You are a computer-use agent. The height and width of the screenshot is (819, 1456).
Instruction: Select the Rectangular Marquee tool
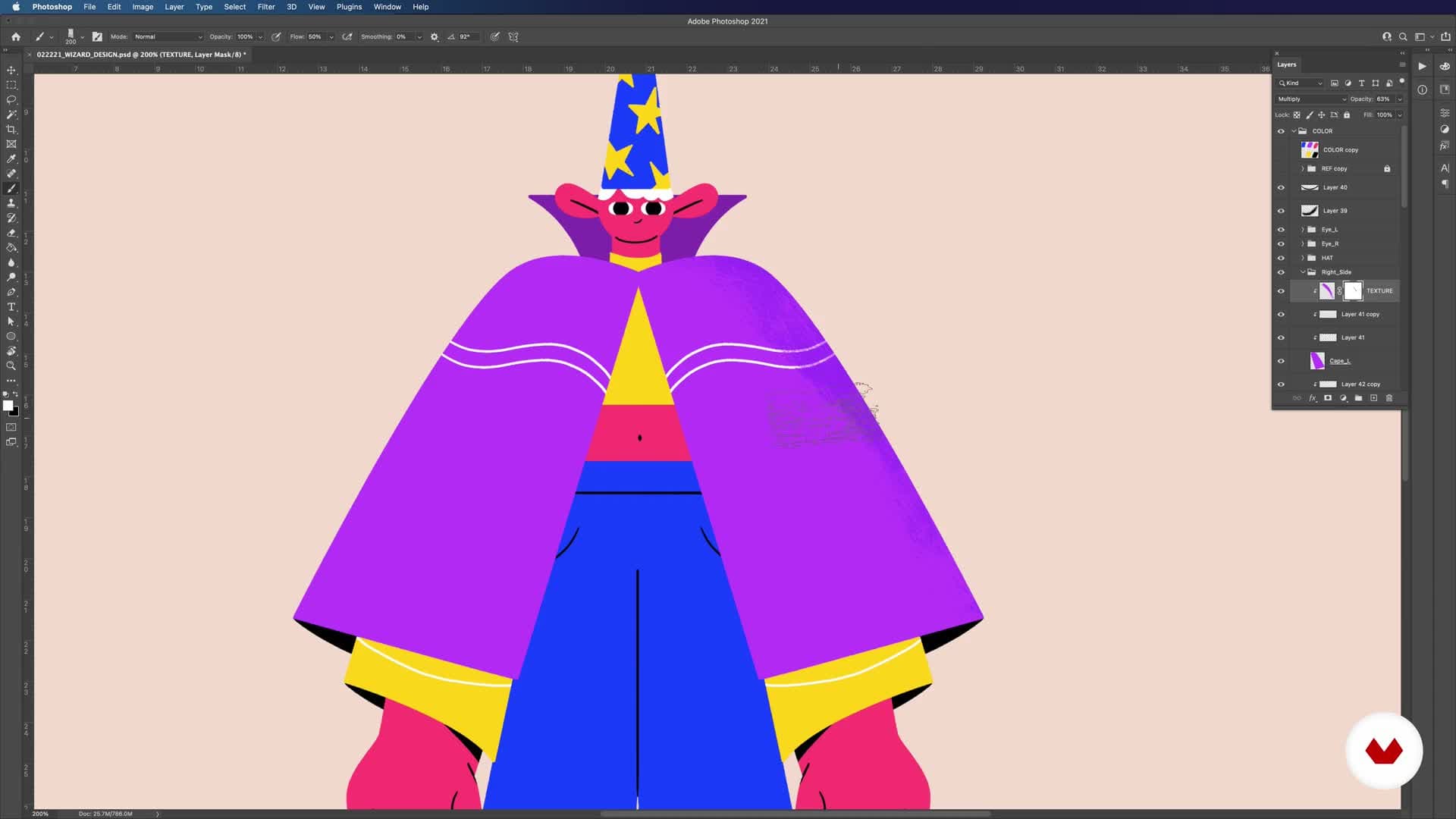tap(11, 85)
